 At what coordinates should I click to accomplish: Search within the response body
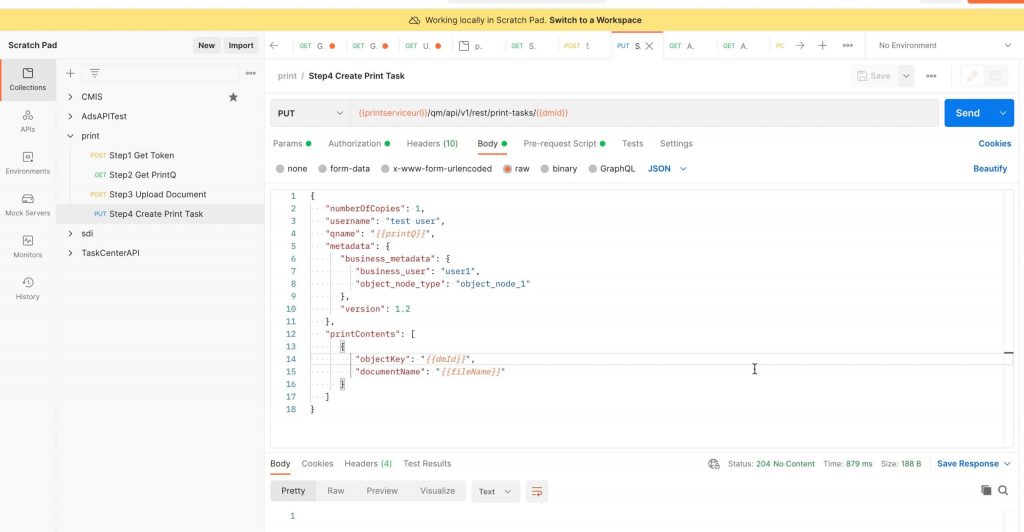tap(1003, 490)
